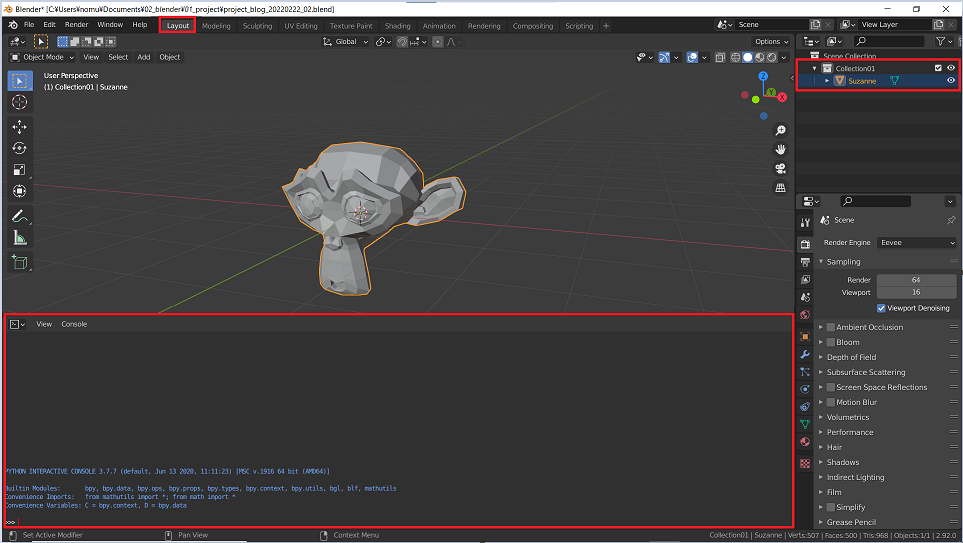Adjust the Viewport samples field 16
This screenshot has width=963, height=543.
pyautogui.click(x=916, y=292)
